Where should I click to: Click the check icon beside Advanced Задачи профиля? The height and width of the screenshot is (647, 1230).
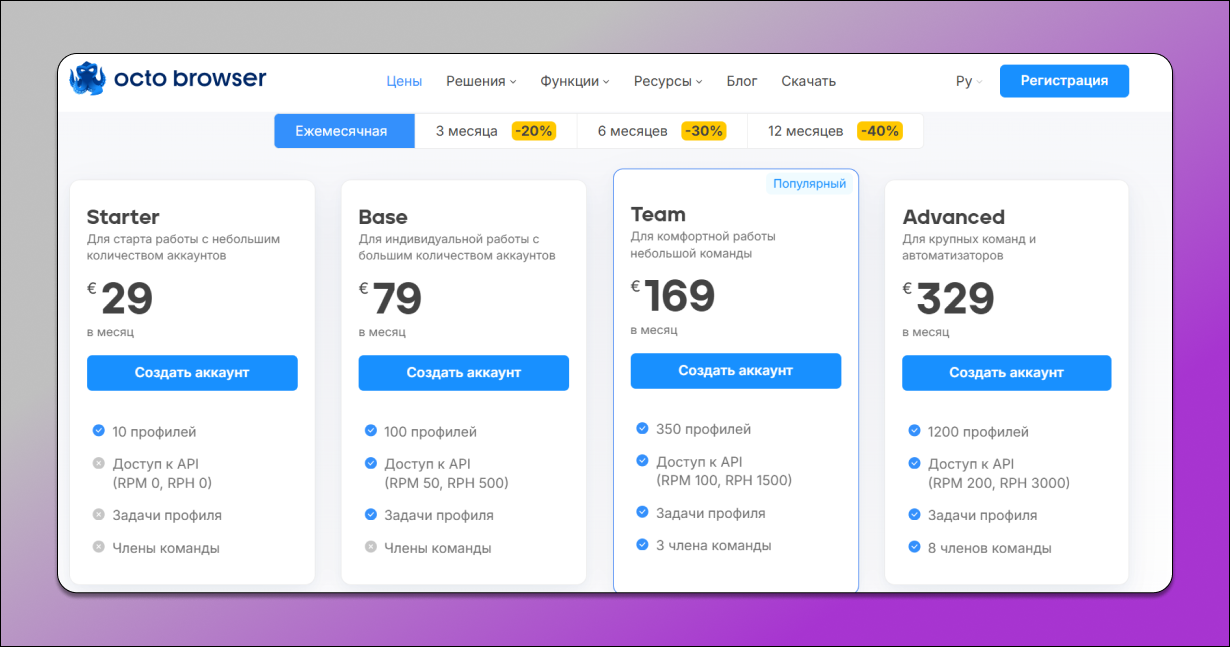[914, 515]
